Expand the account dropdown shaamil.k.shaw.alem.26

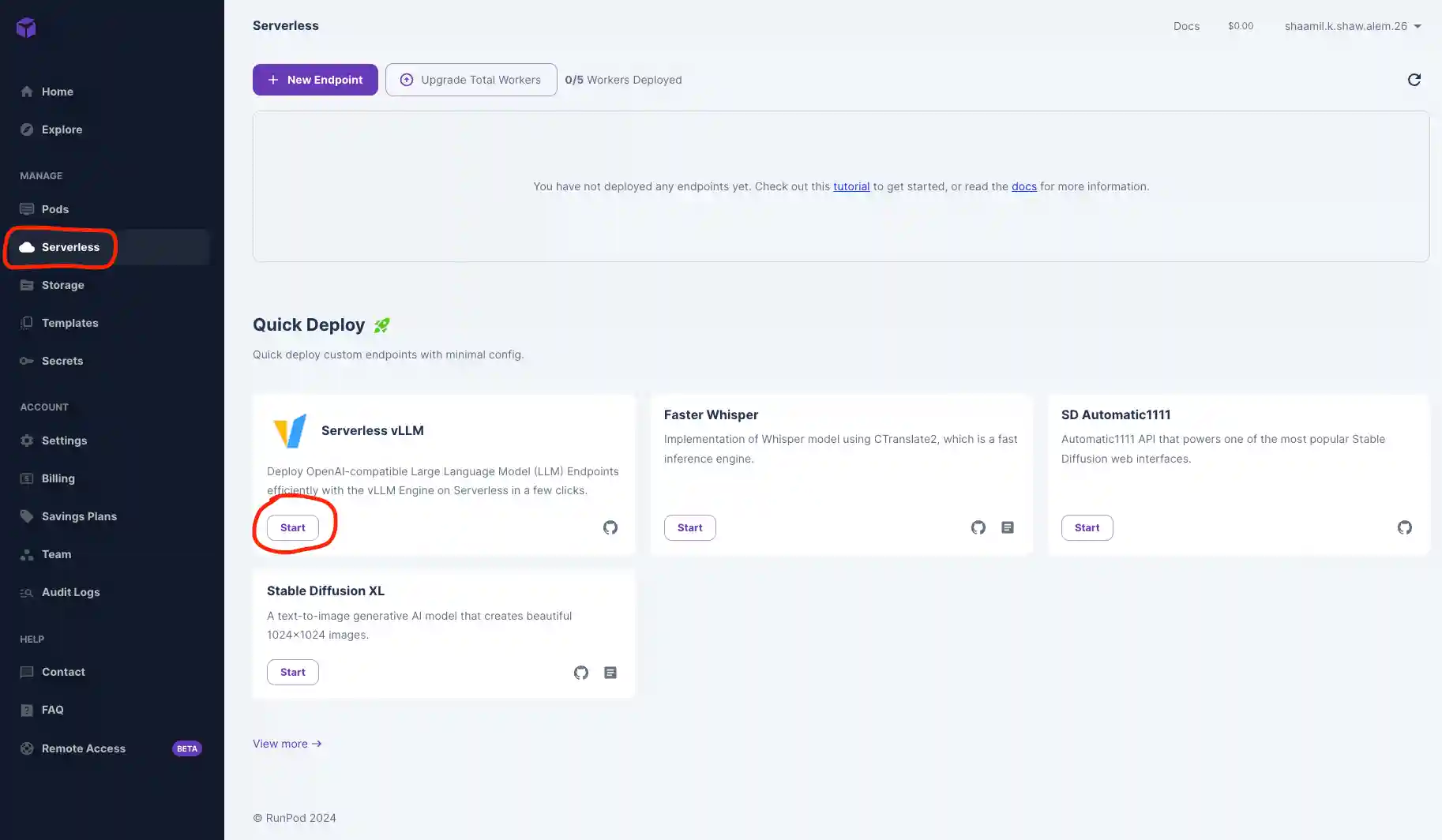point(1353,26)
